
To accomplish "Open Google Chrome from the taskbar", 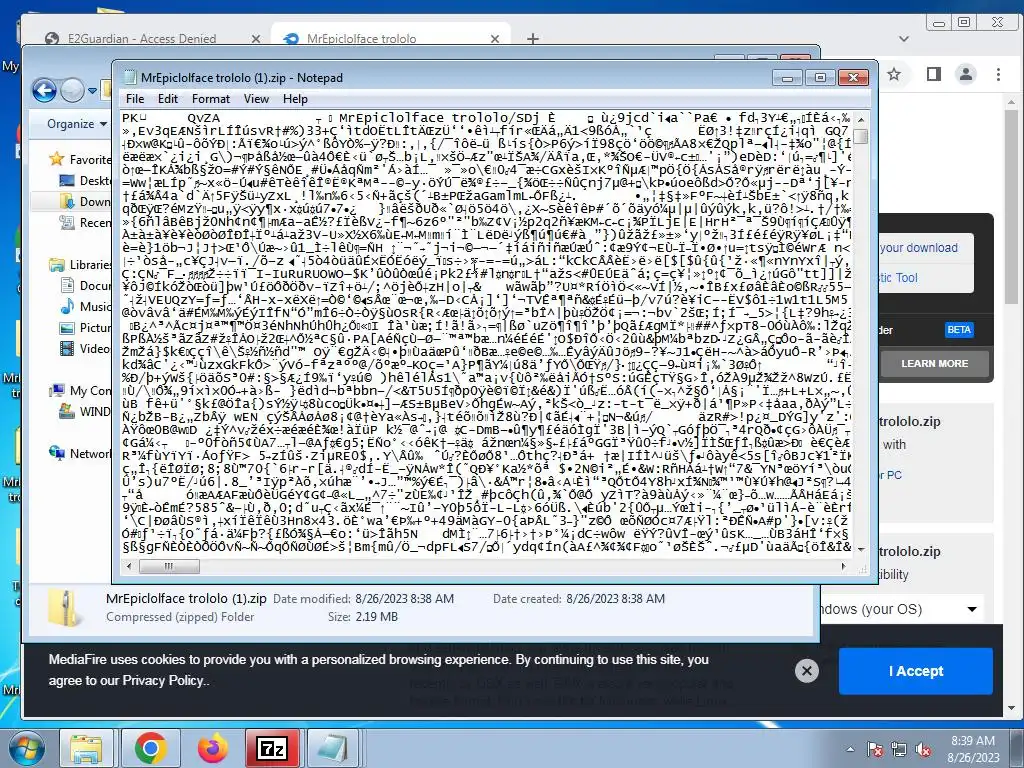I will click(150, 748).
